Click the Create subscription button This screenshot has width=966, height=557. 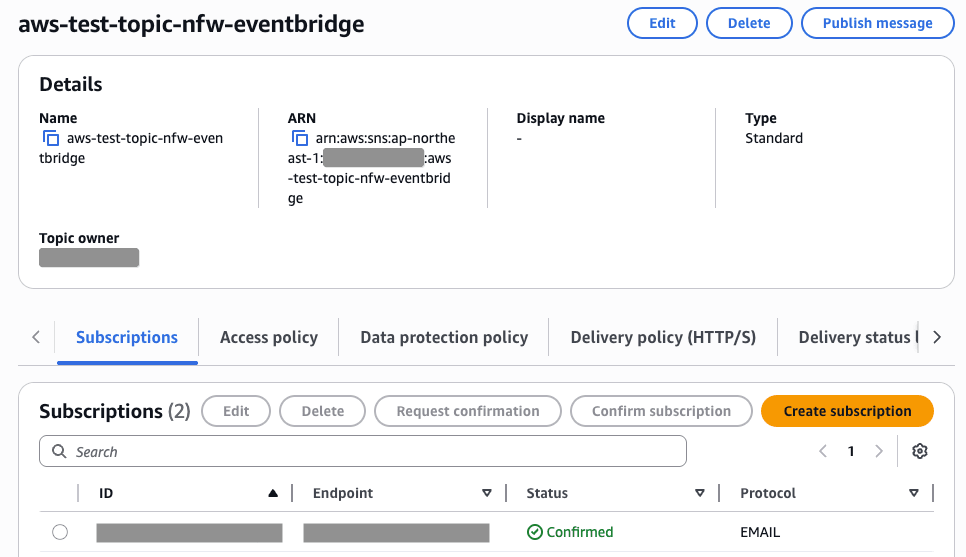847,411
